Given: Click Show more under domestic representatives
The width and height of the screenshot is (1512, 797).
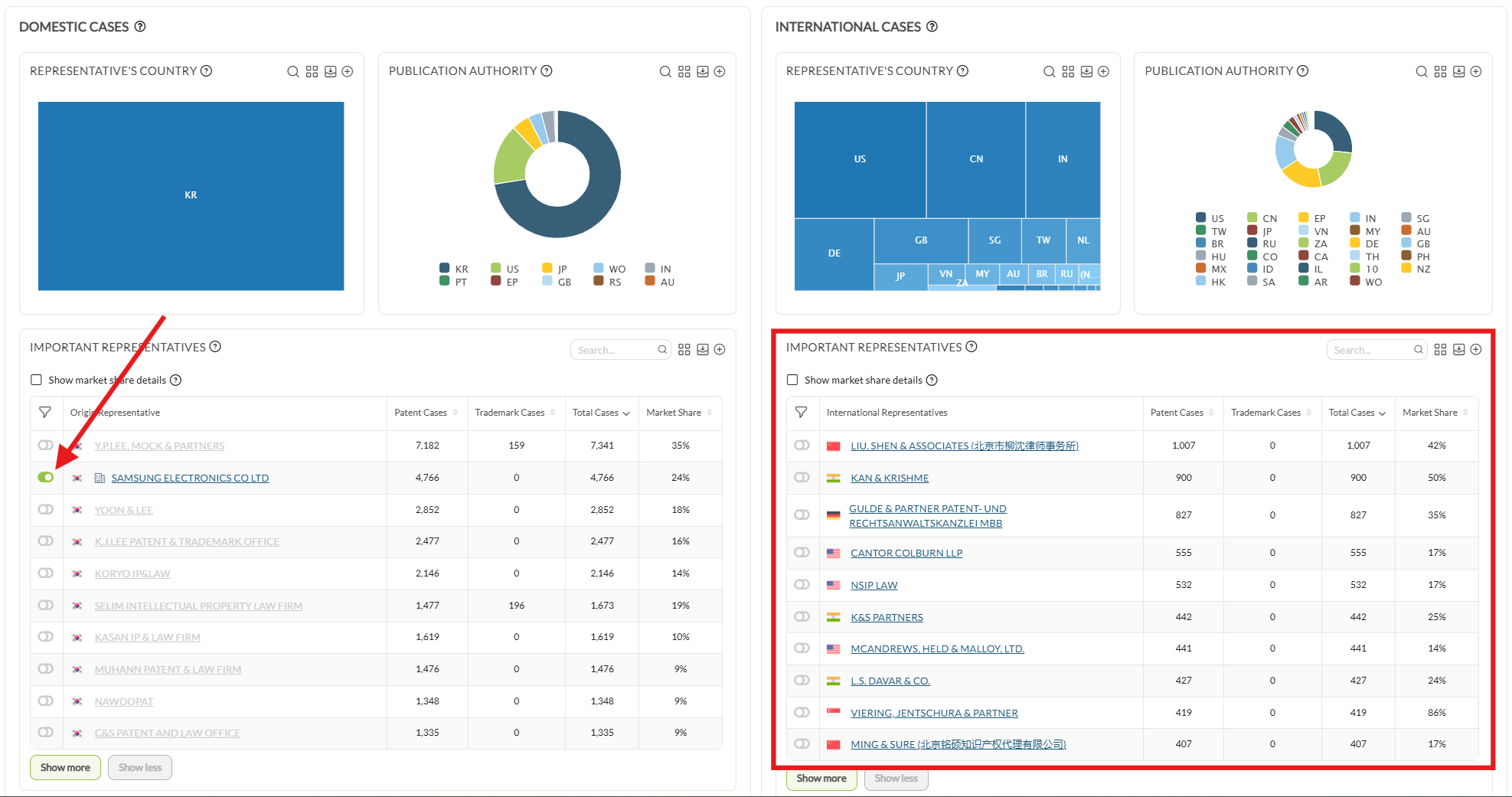Looking at the screenshot, I should (x=65, y=767).
